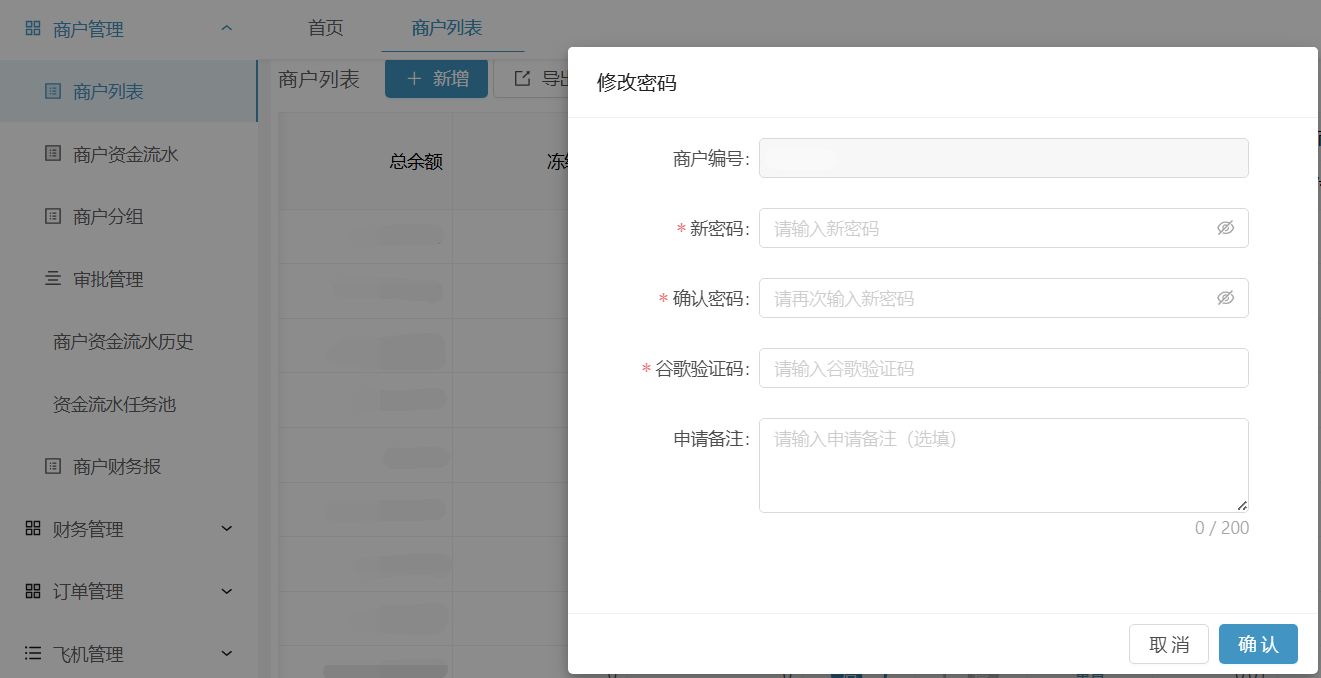Click inside the 谷歌验证码 input field
This screenshot has height=678, width=1321.
click(x=1003, y=368)
